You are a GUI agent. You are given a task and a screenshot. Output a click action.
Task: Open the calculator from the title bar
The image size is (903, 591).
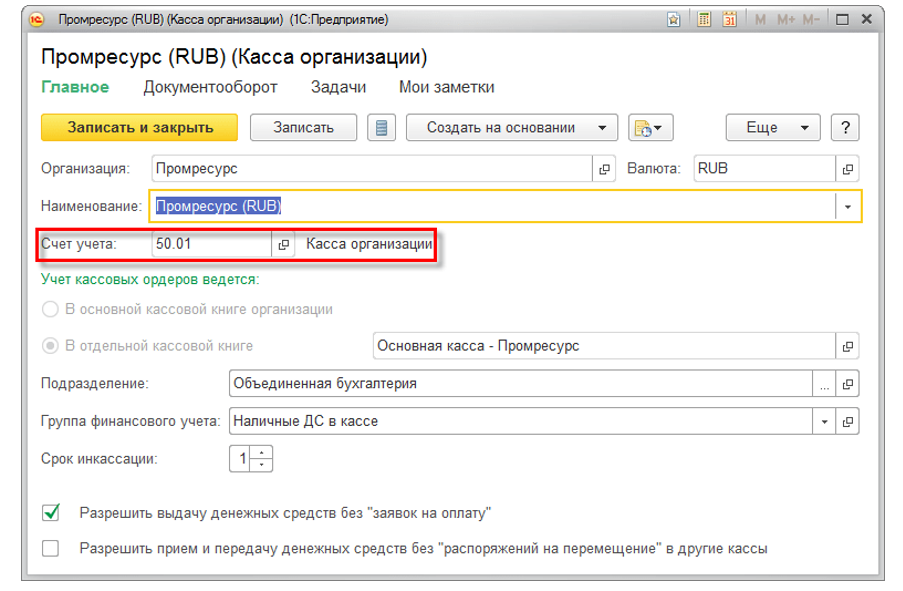704,19
